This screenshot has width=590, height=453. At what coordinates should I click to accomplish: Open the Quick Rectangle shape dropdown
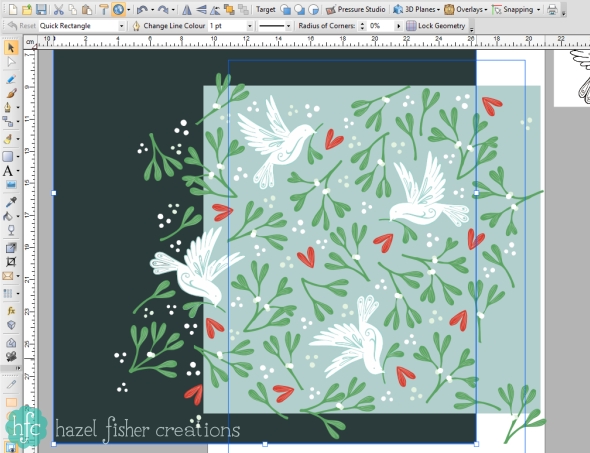121,26
